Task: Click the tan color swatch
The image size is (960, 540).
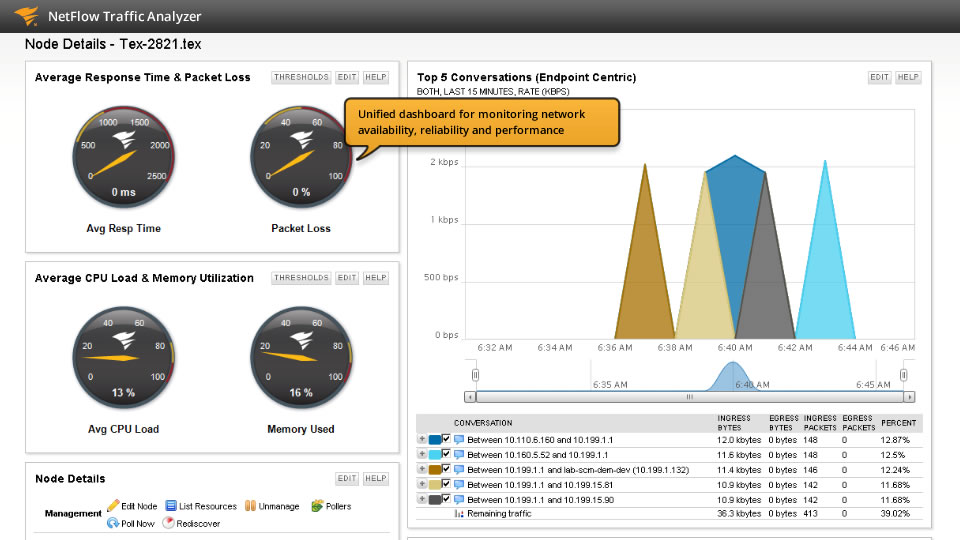Action: [435, 484]
